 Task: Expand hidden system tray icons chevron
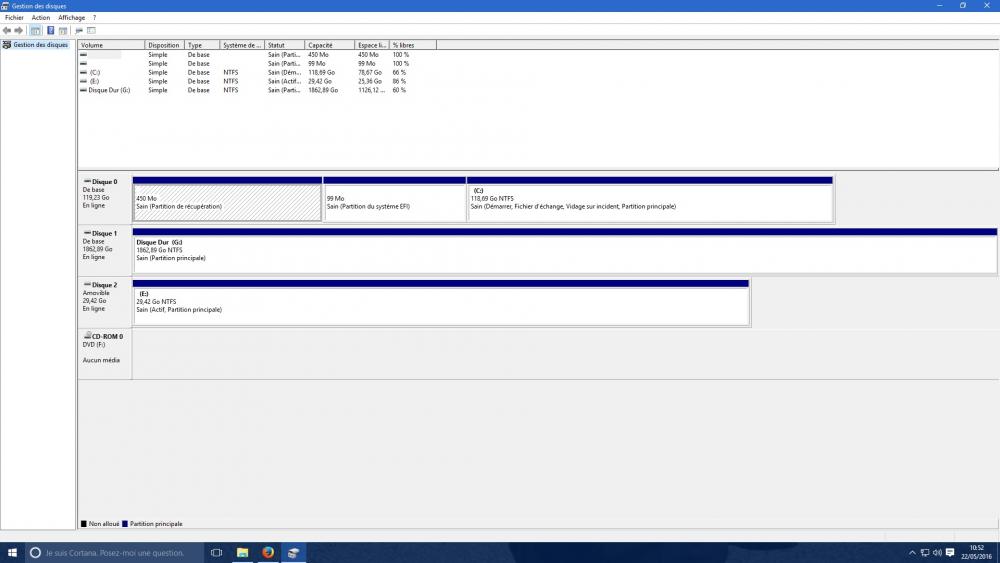[x=912, y=553]
